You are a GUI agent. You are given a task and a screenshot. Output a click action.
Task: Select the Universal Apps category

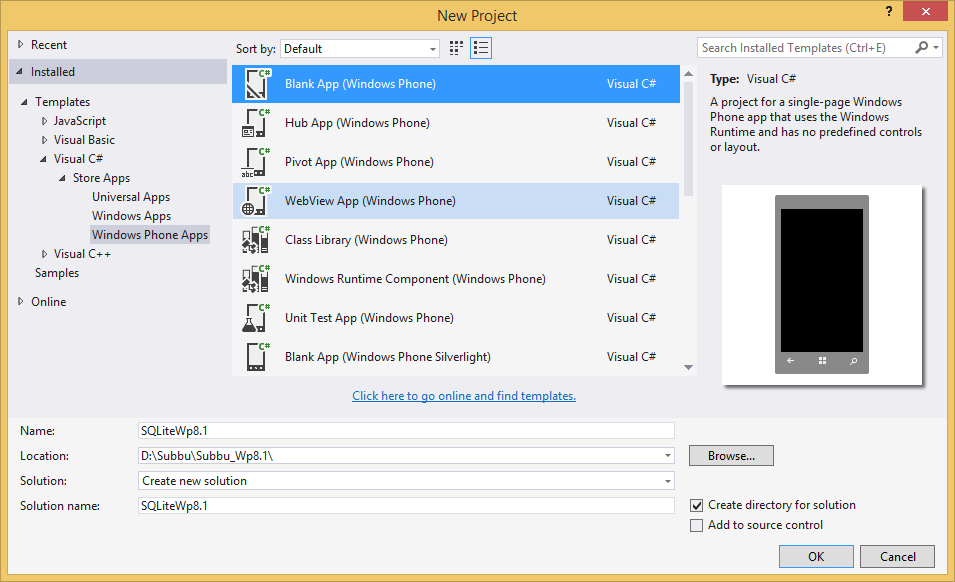coord(131,196)
